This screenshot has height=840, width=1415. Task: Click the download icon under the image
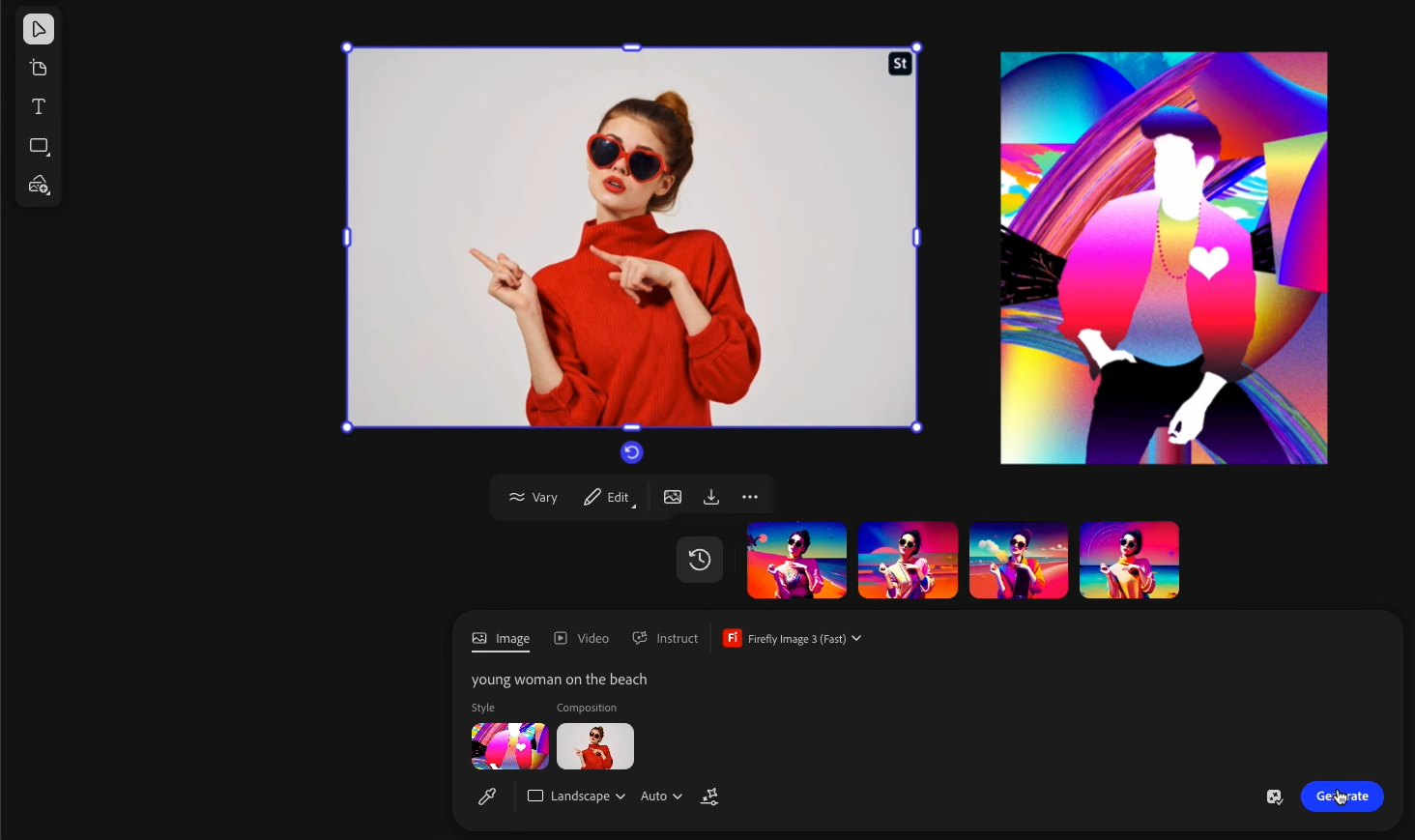pos(711,498)
